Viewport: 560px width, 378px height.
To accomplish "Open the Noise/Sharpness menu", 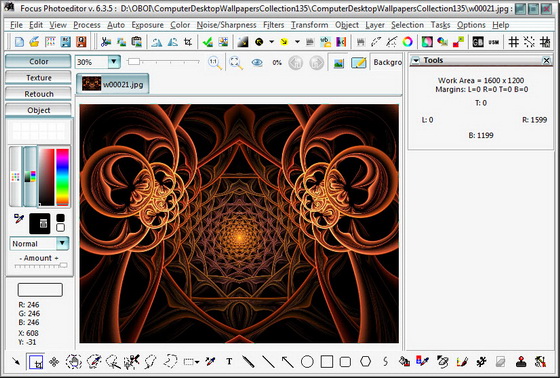I will click(226, 25).
